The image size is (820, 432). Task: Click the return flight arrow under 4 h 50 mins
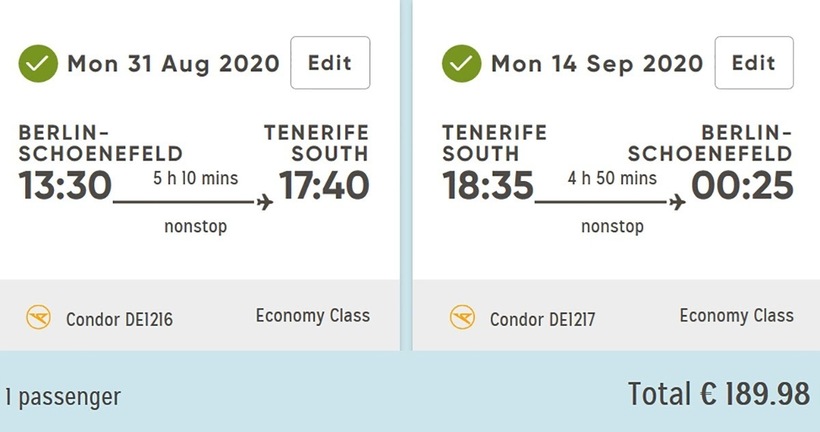pyautogui.click(x=610, y=203)
